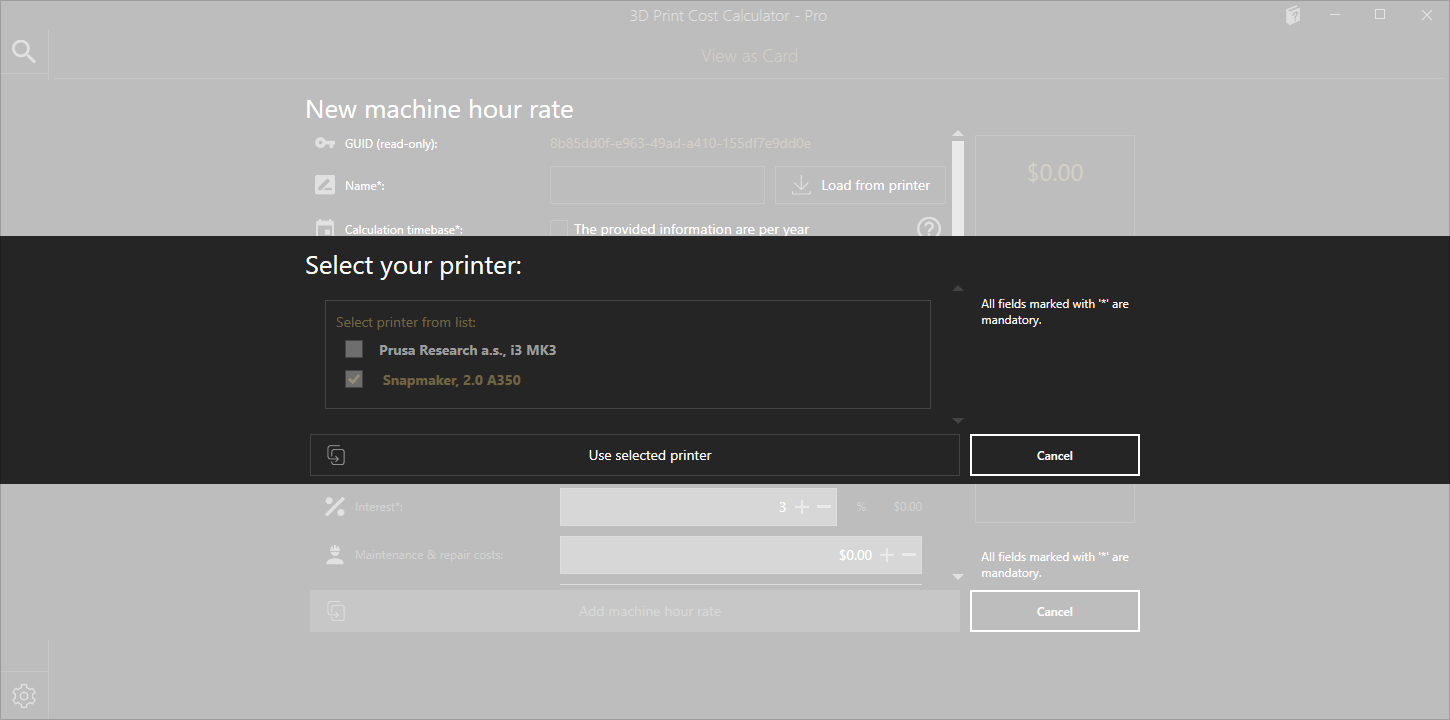Click the up arrow of the form scrollbar near GUID
Viewport: 1450px width, 720px height.
(x=958, y=133)
